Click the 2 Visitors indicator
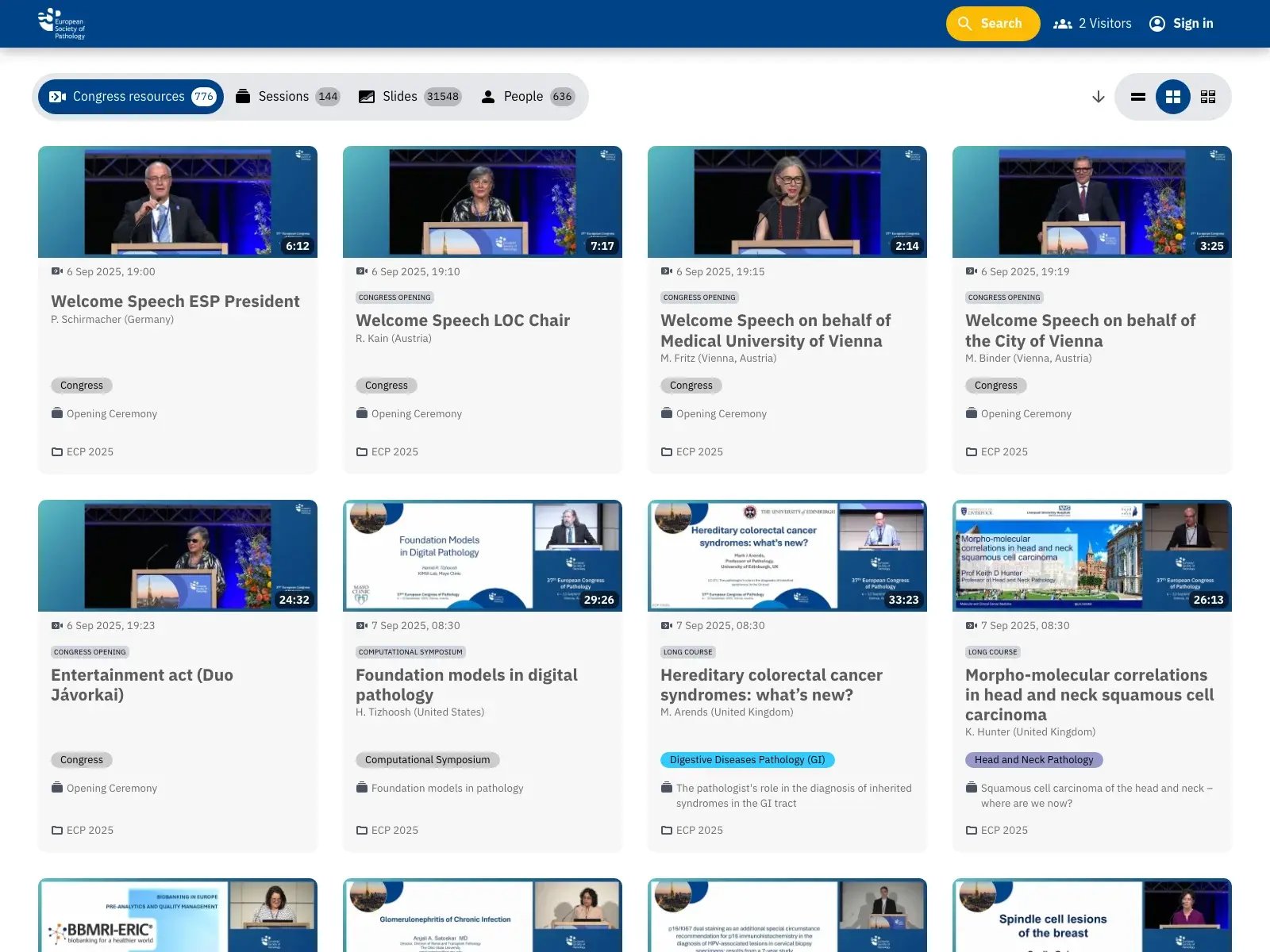This screenshot has height=952, width=1270. (x=1092, y=24)
